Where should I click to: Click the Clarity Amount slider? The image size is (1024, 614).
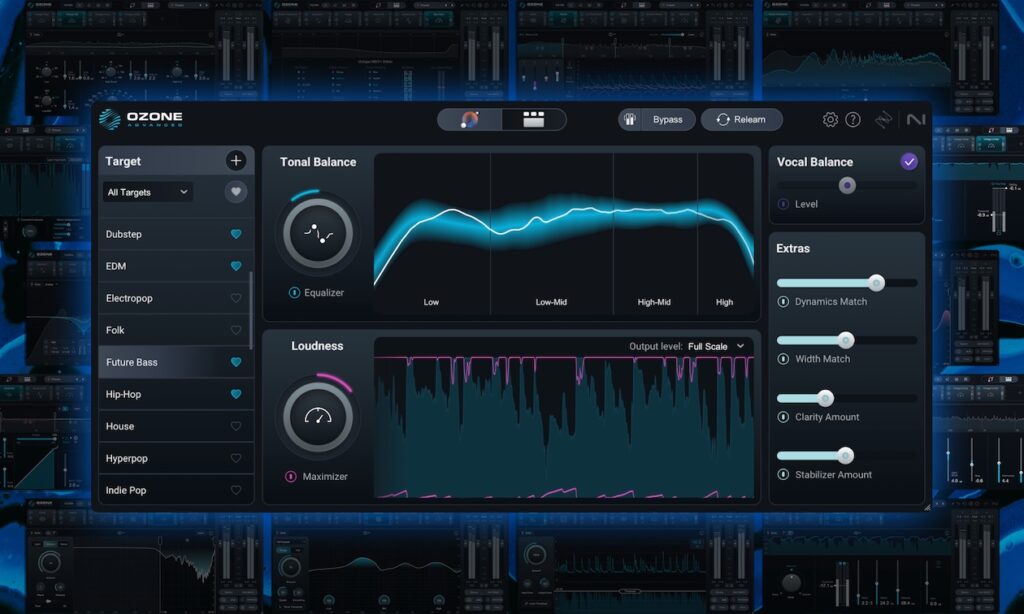[x=847, y=398]
